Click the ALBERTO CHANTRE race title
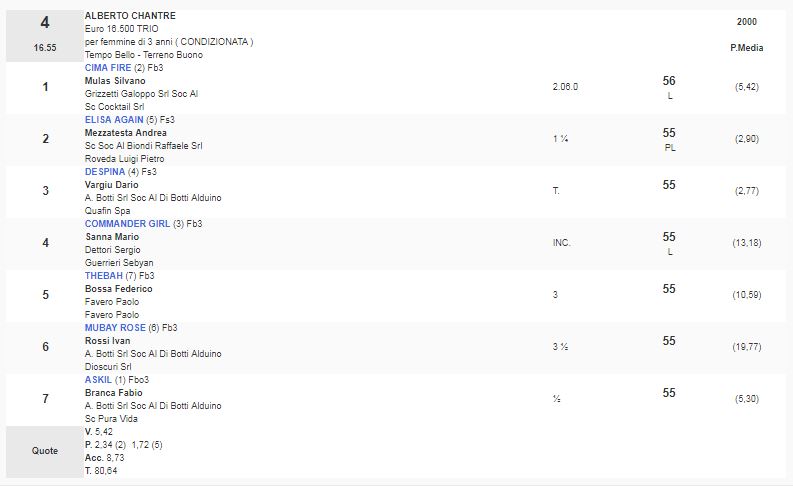The height and width of the screenshot is (492, 793). (x=130, y=16)
